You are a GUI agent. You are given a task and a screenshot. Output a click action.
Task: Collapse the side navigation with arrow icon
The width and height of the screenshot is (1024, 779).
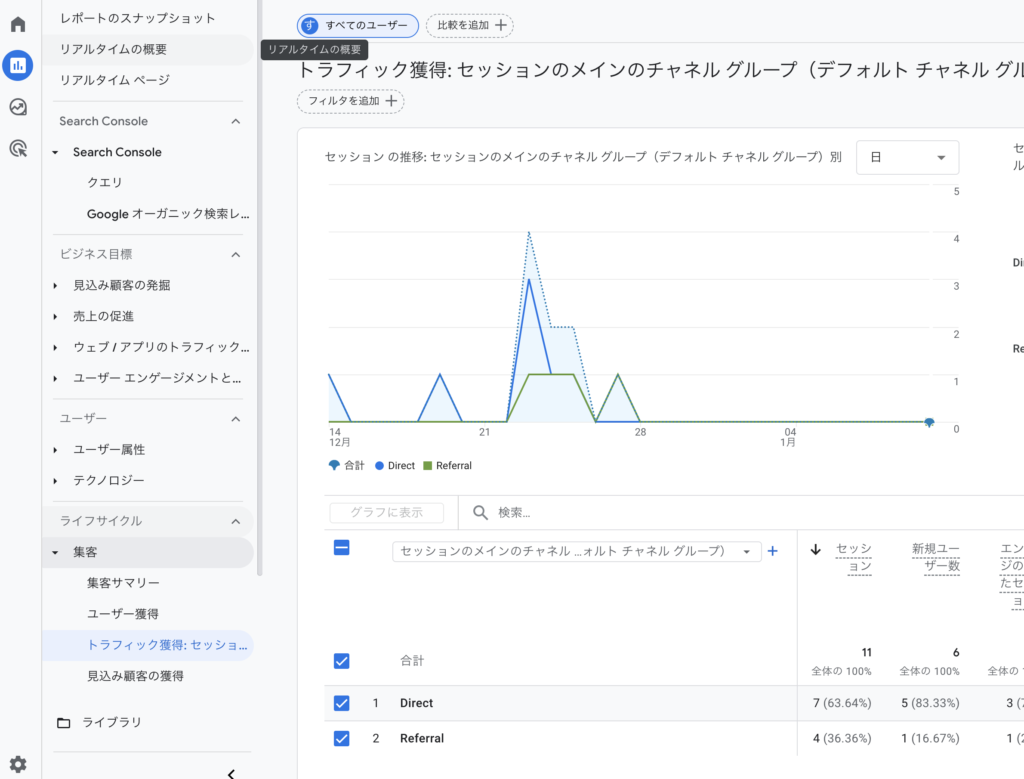[231, 773]
